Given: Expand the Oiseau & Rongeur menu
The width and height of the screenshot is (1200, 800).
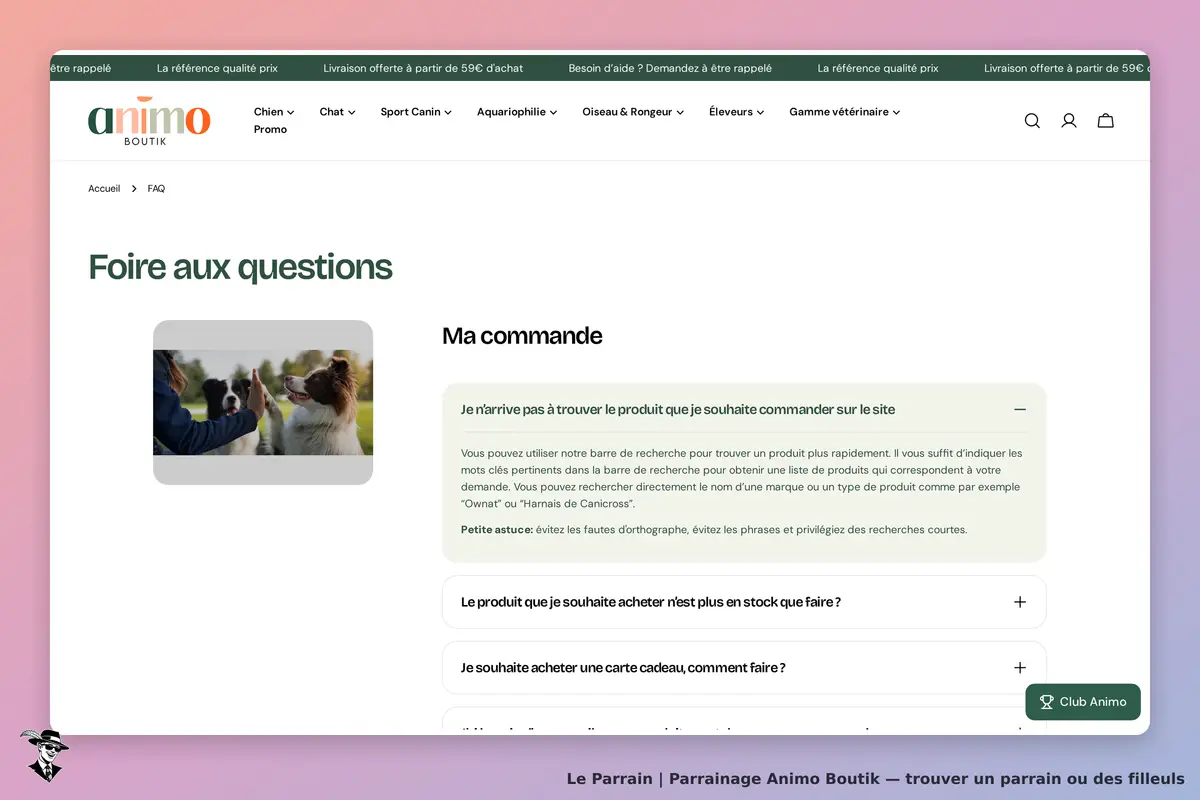Looking at the screenshot, I should (633, 112).
